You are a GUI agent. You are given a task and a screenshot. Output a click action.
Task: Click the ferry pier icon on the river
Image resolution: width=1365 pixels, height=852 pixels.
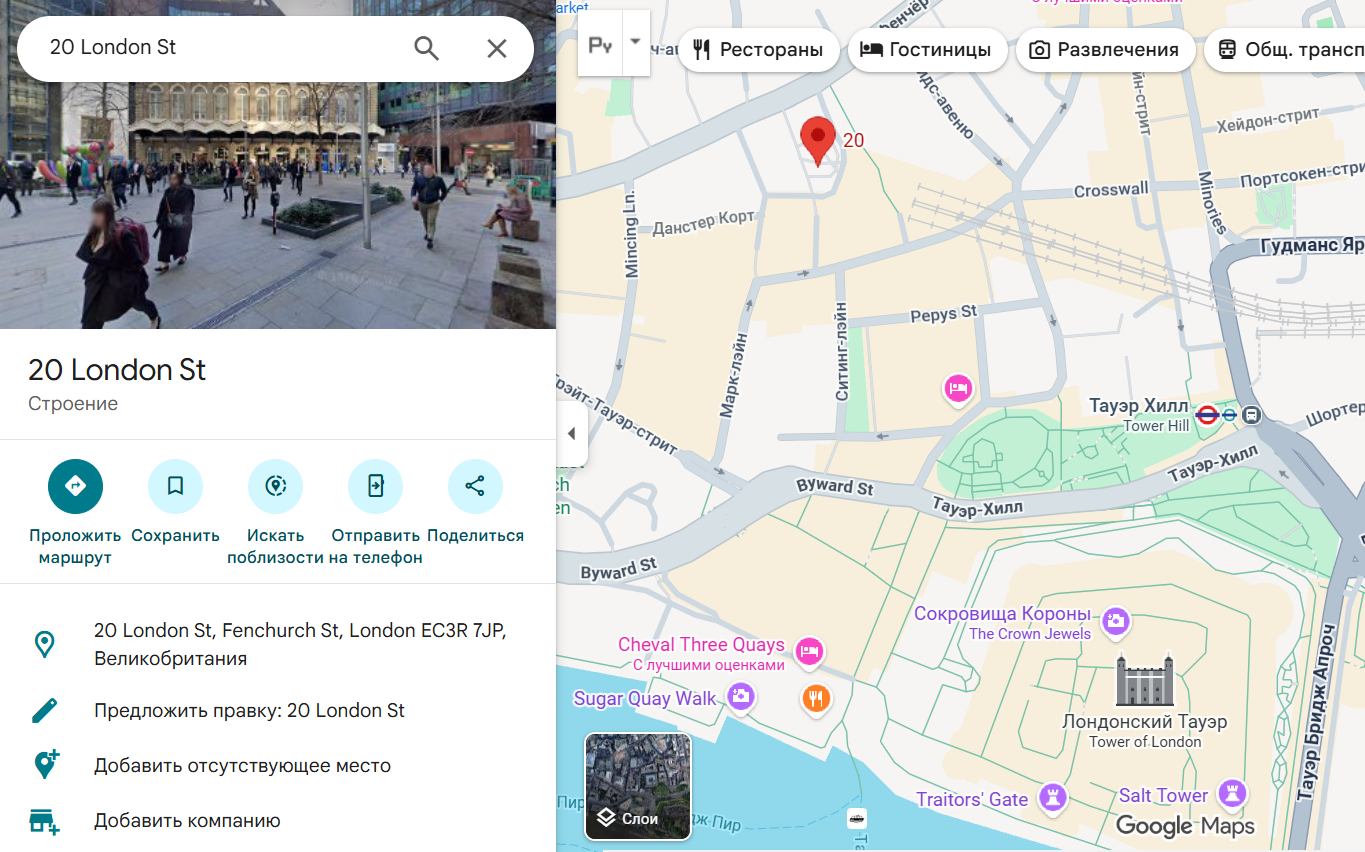point(857,818)
